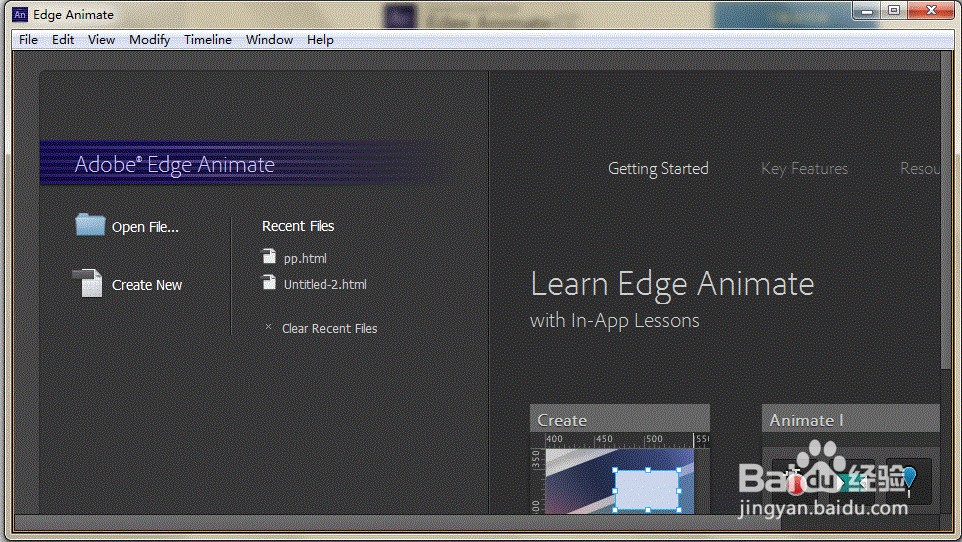The image size is (962, 542).
Task: Click the file icon beside Untitled-2.html
Action: tap(269, 282)
